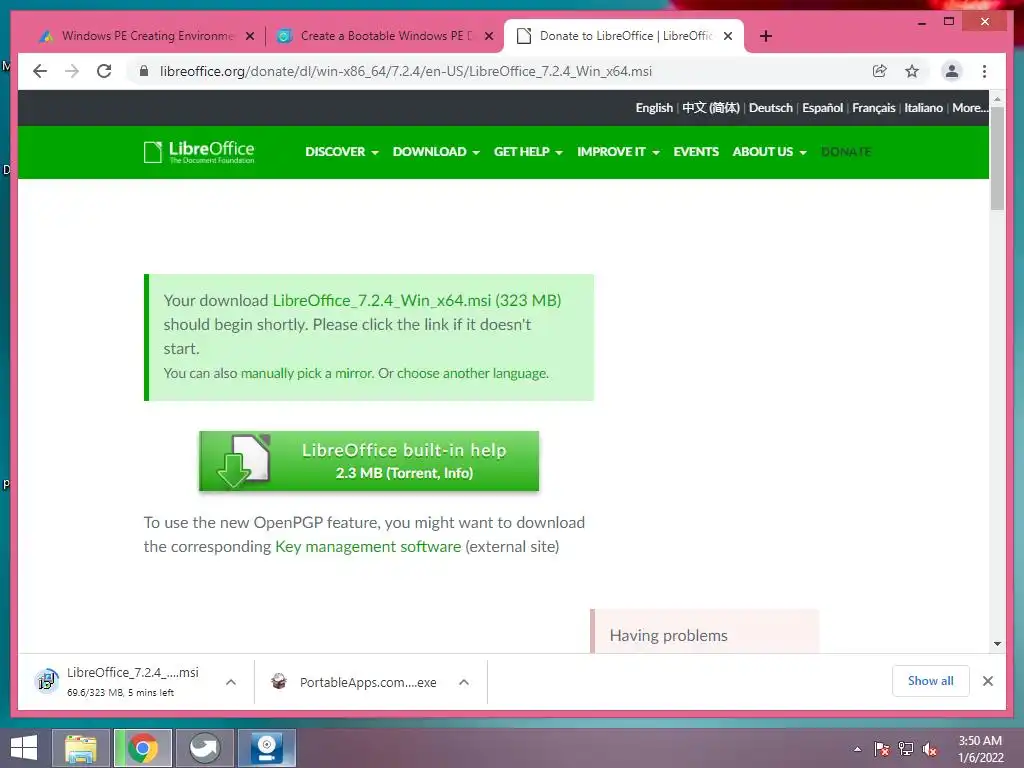
Task: Click the LibreOffice logo in header
Action: click(x=199, y=152)
